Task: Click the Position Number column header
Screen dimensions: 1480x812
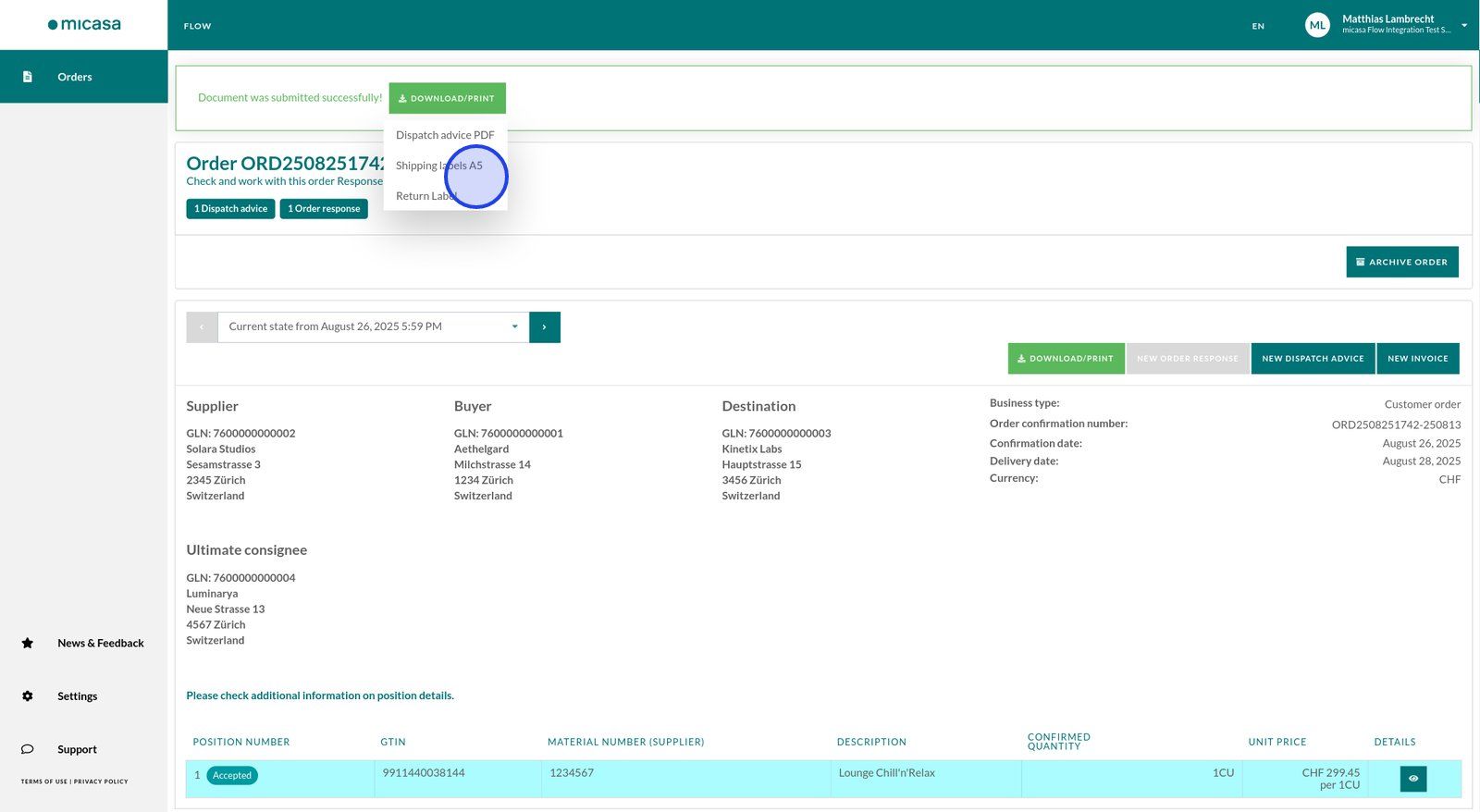Action: pyautogui.click(x=241, y=742)
